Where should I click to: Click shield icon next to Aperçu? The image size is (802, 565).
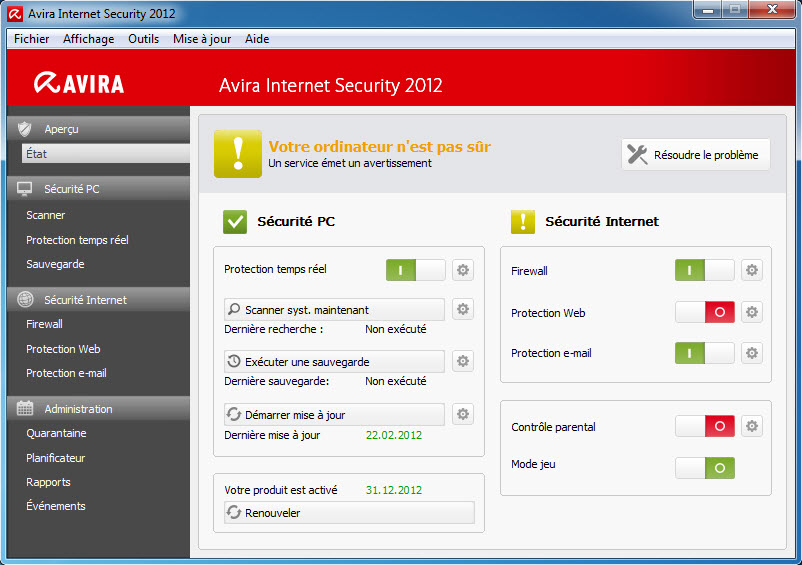pyautogui.click(x=25, y=129)
